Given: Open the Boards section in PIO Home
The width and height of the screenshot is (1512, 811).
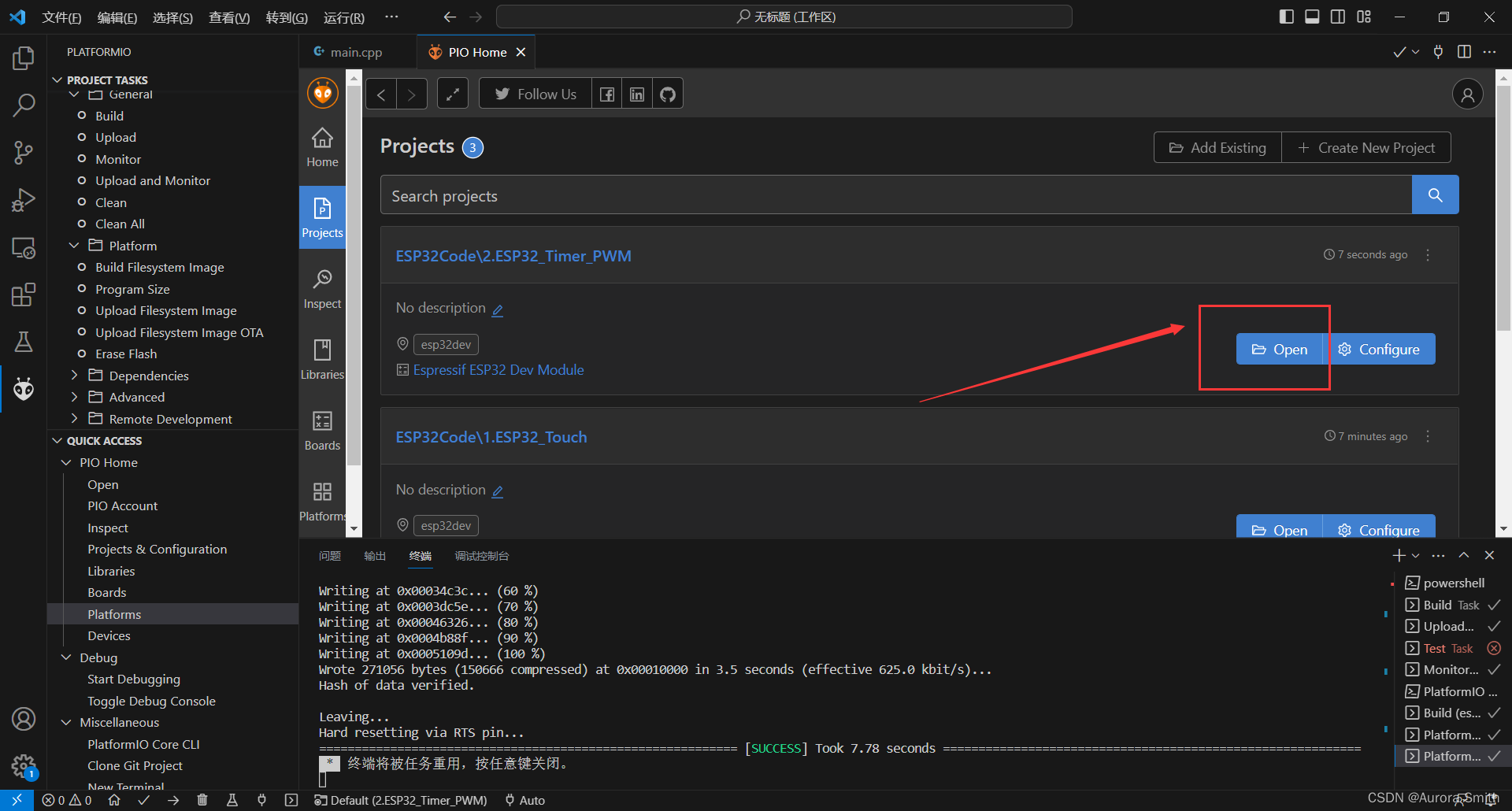Looking at the screenshot, I should (x=322, y=431).
